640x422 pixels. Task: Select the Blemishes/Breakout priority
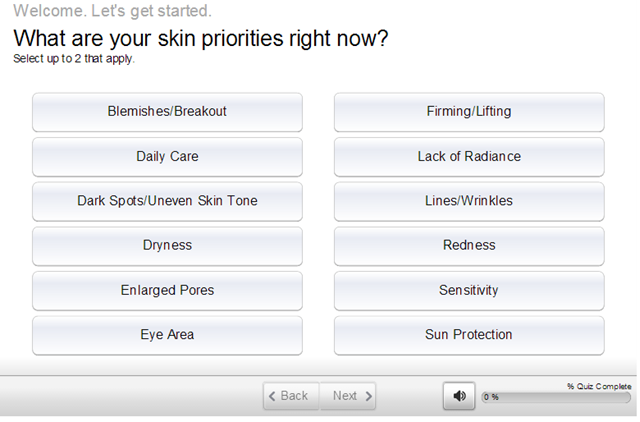click(167, 112)
